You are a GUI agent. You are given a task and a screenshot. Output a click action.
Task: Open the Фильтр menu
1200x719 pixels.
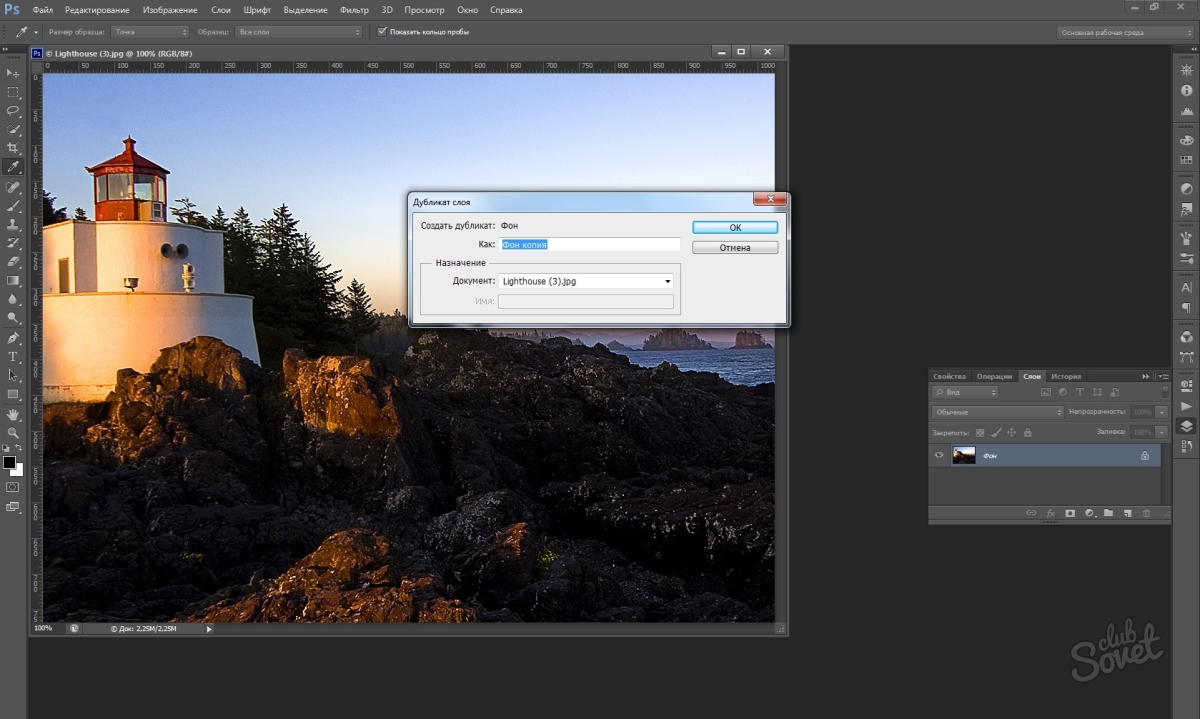354,10
